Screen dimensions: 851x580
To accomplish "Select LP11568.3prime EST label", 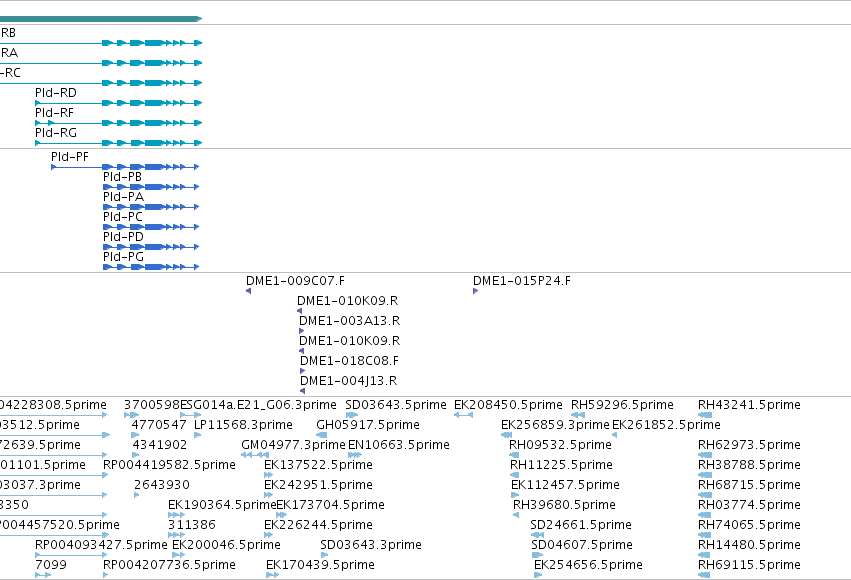I will 243,425.
